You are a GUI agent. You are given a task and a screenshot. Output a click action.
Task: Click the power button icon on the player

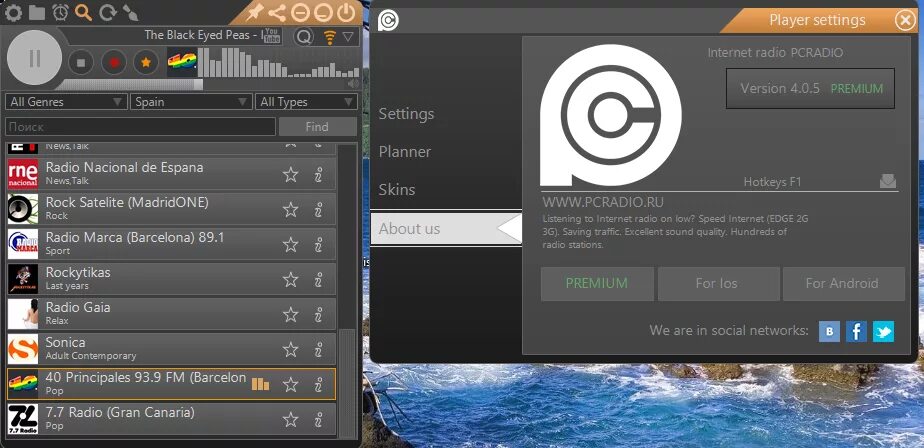point(346,12)
